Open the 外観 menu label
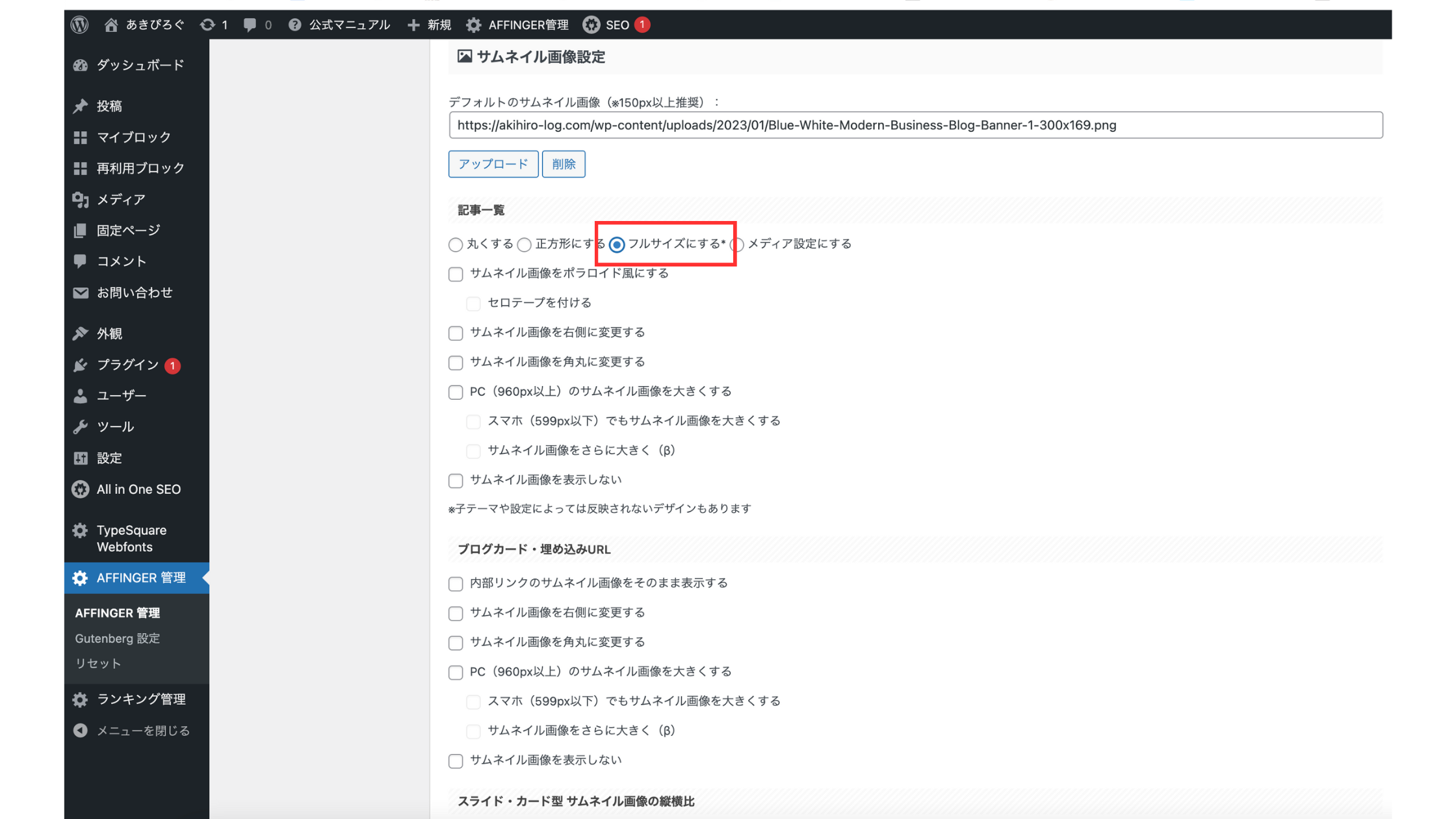This screenshot has height=819, width=1456. [109, 333]
